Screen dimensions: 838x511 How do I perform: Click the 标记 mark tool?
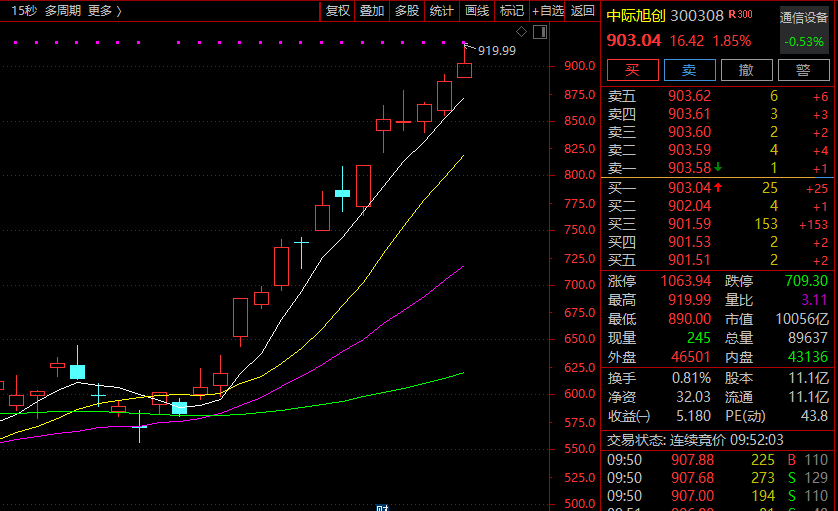[x=512, y=11]
